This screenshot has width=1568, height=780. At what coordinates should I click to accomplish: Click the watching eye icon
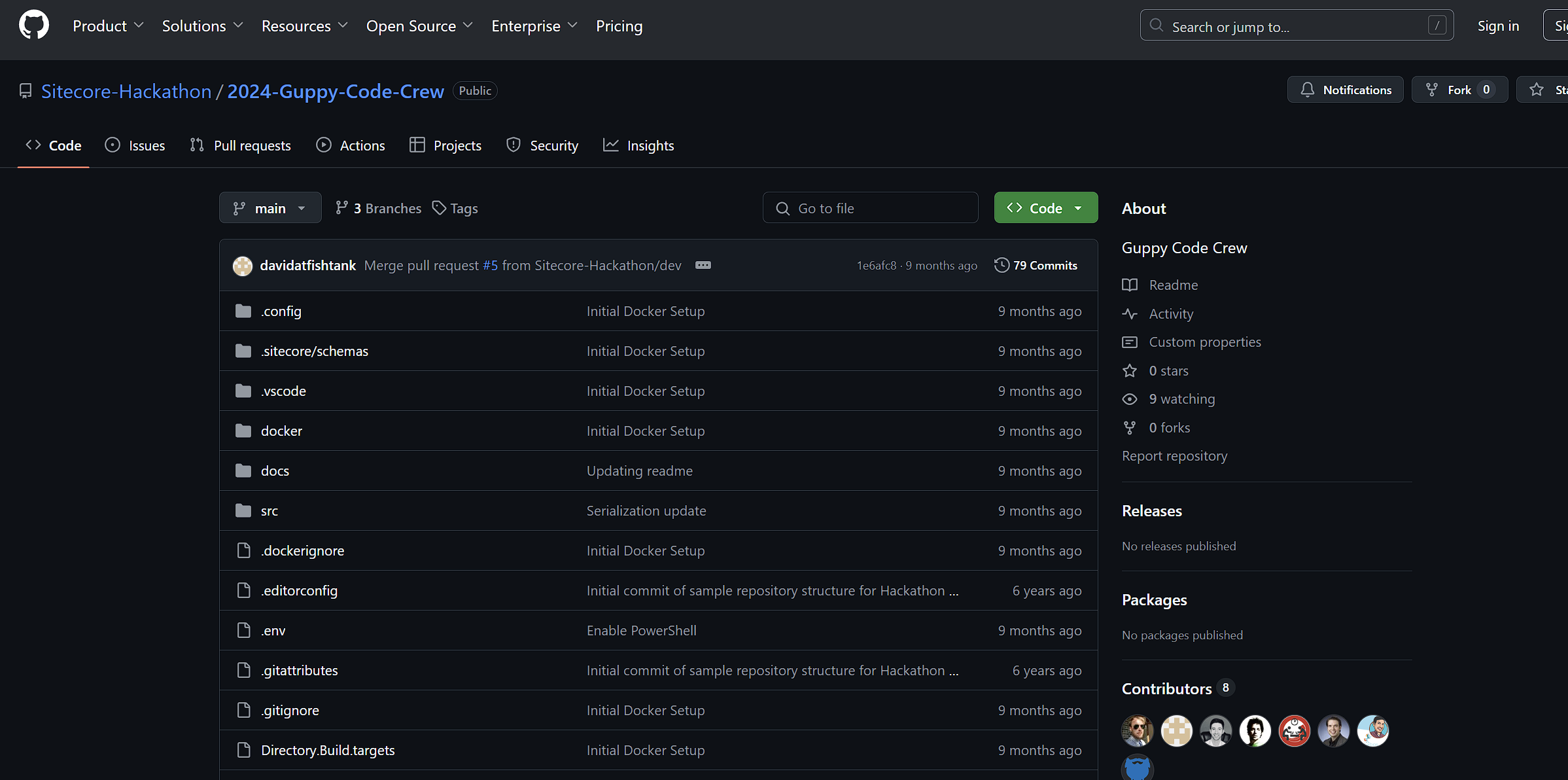(x=1130, y=399)
